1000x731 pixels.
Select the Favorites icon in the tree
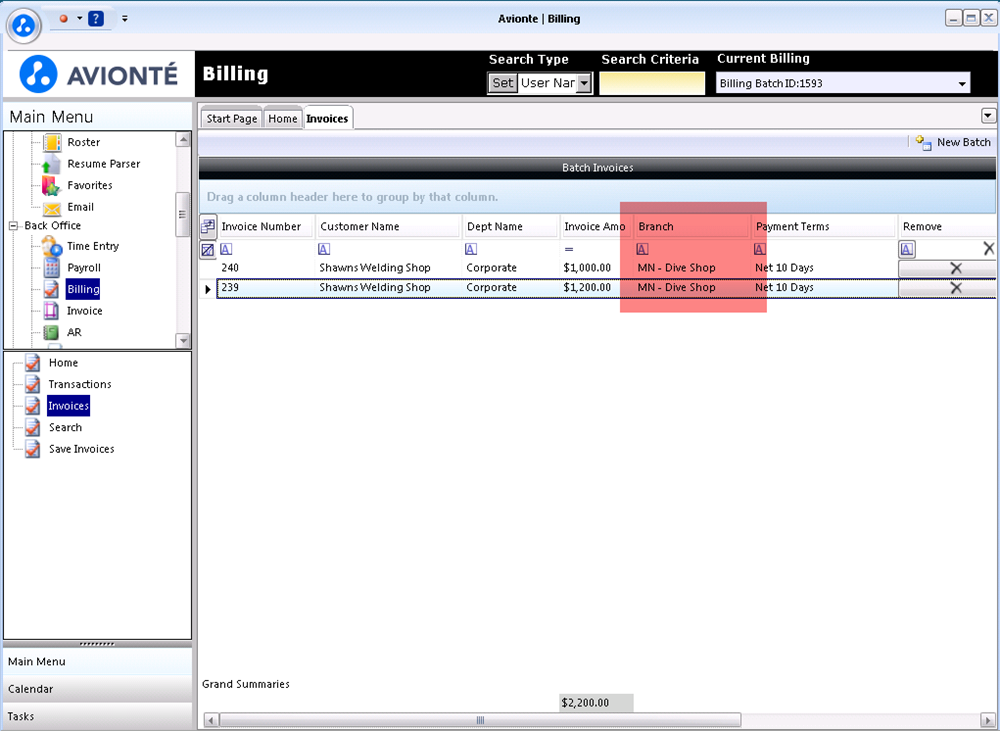(x=51, y=186)
